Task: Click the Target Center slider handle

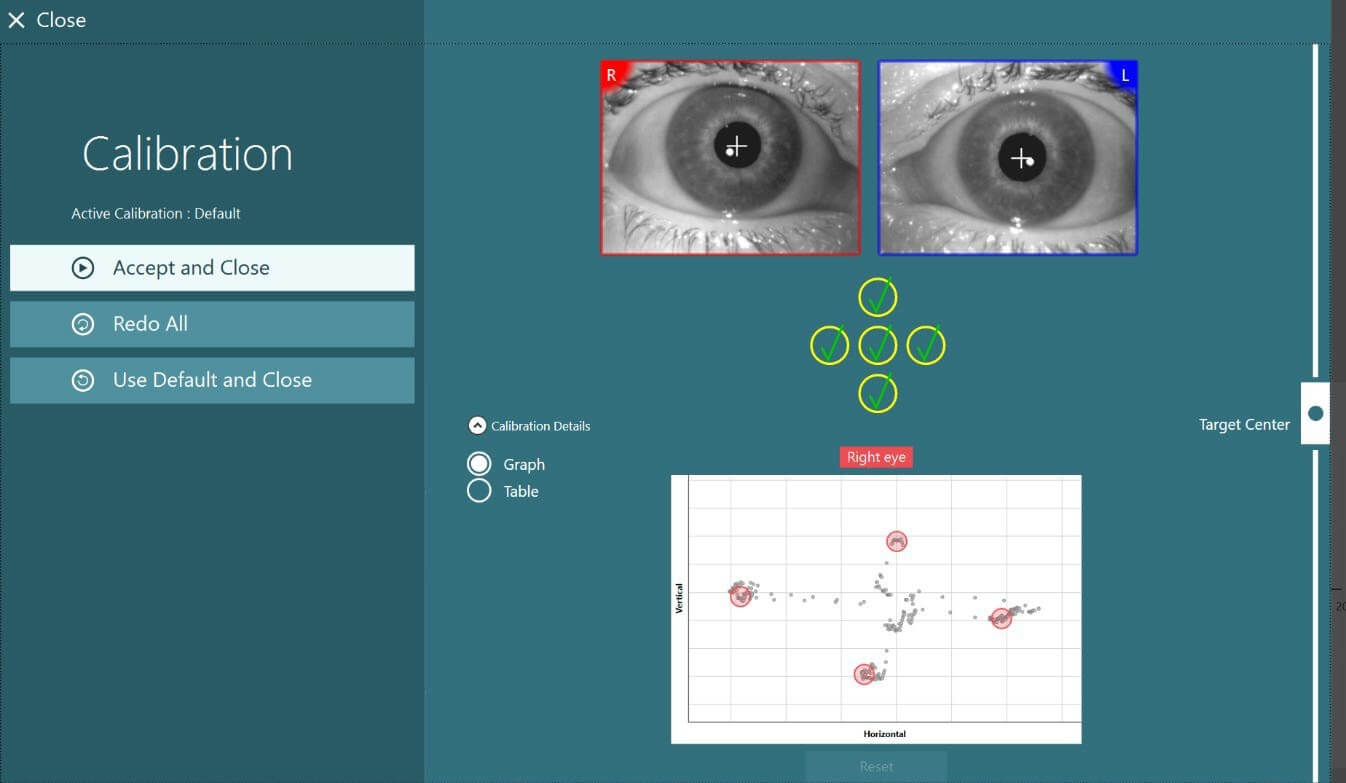Action: coord(1315,413)
